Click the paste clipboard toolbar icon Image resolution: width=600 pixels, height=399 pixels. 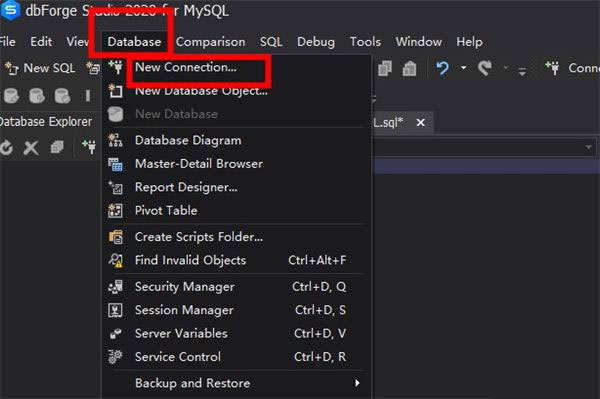click(x=409, y=68)
